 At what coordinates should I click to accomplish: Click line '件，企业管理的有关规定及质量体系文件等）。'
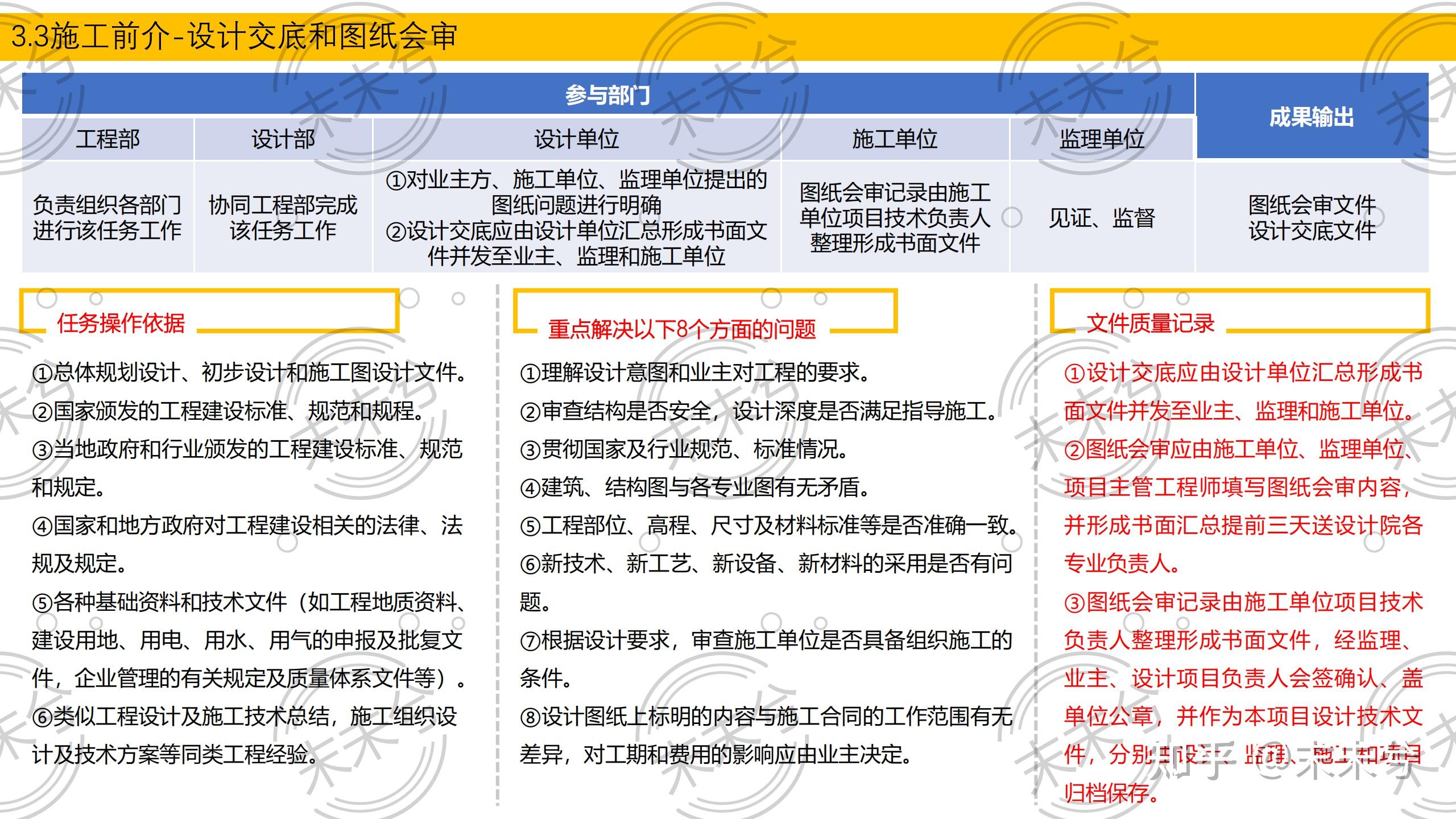[x=250, y=679]
